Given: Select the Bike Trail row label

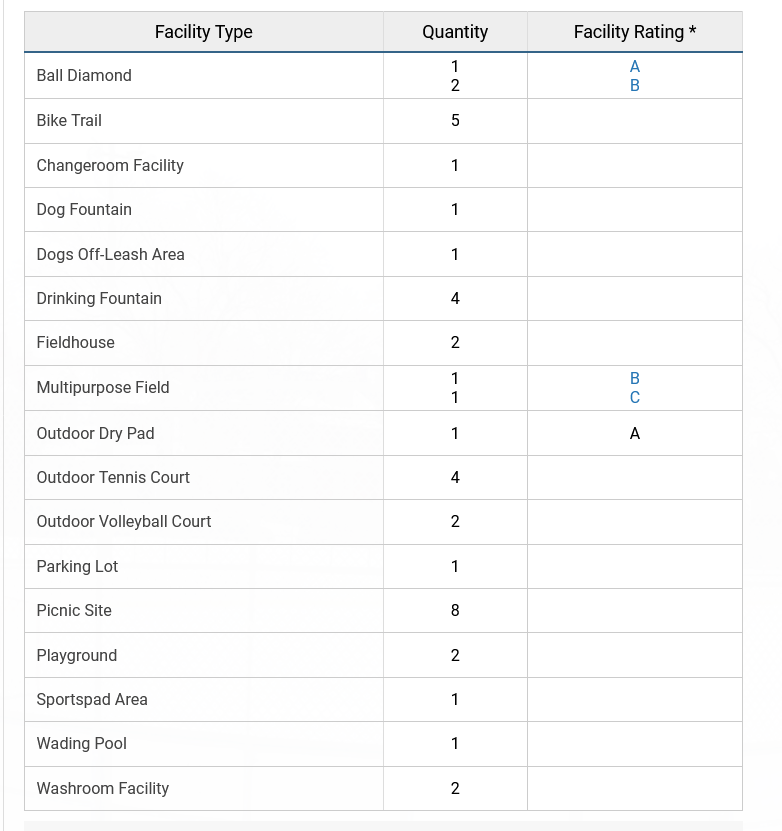Looking at the screenshot, I should tap(69, 120).
